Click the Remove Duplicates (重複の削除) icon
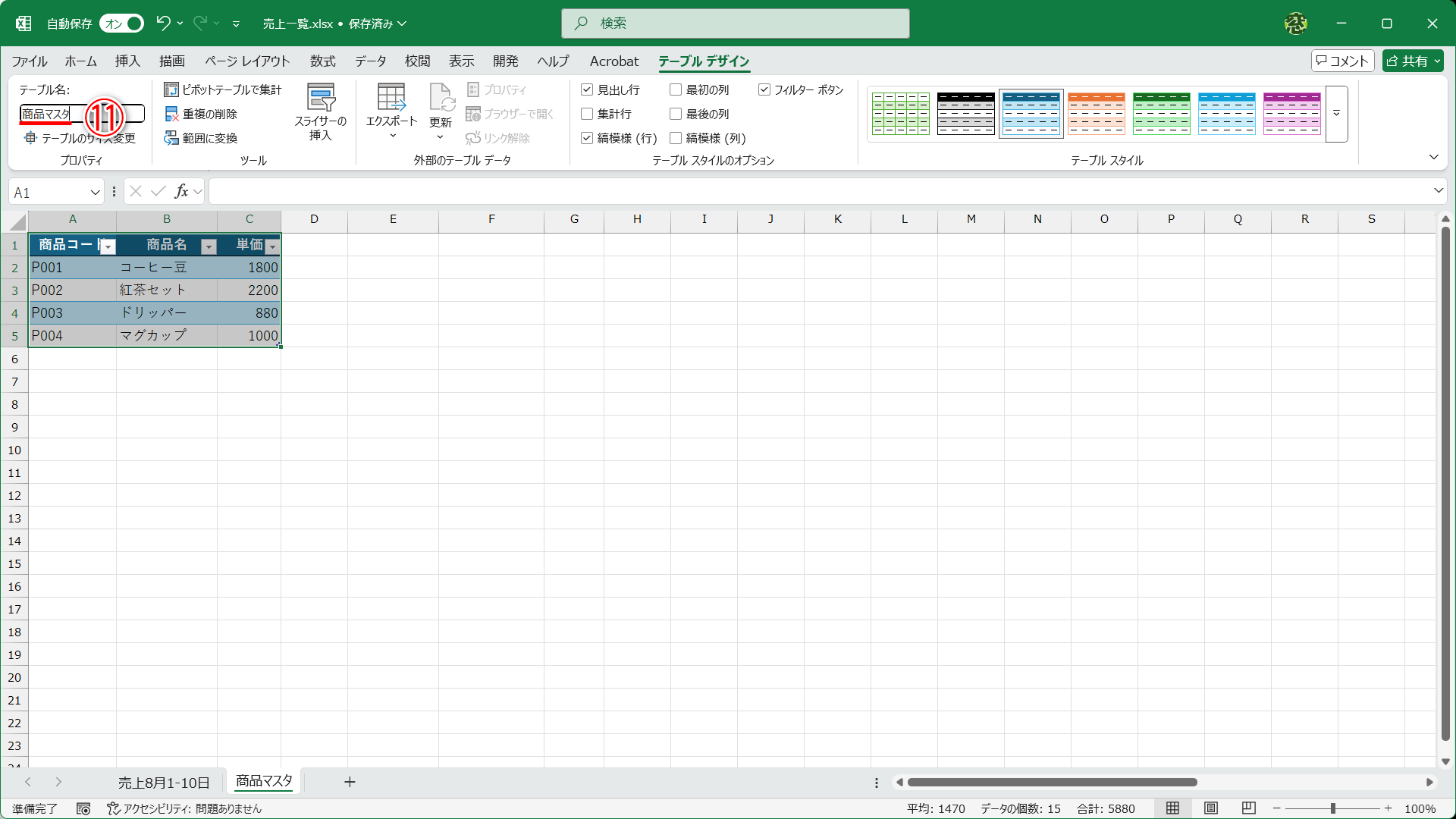This screenshot has height=819, width=1456. [x=171, y=115]
